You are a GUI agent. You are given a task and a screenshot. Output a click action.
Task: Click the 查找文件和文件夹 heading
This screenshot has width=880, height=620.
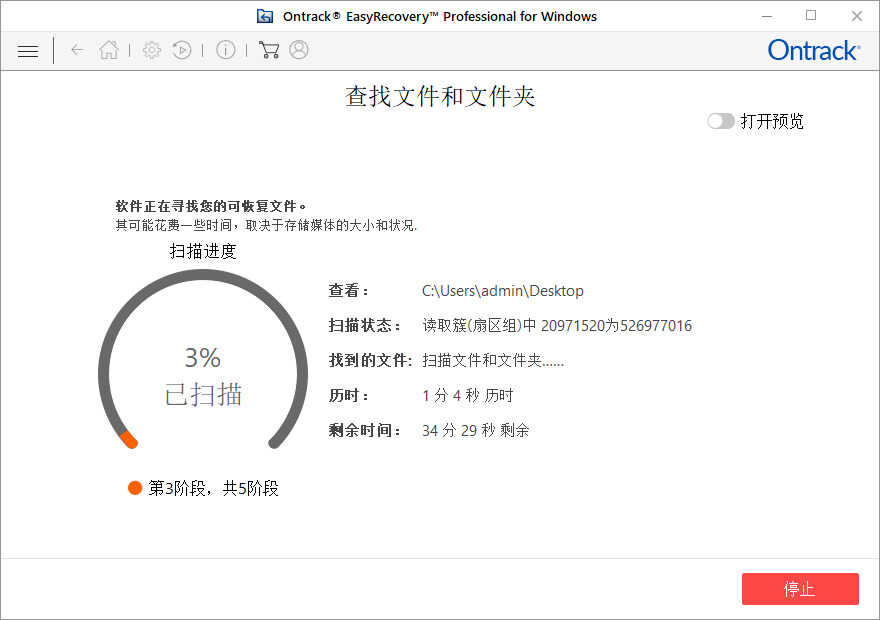coord(440,97)
